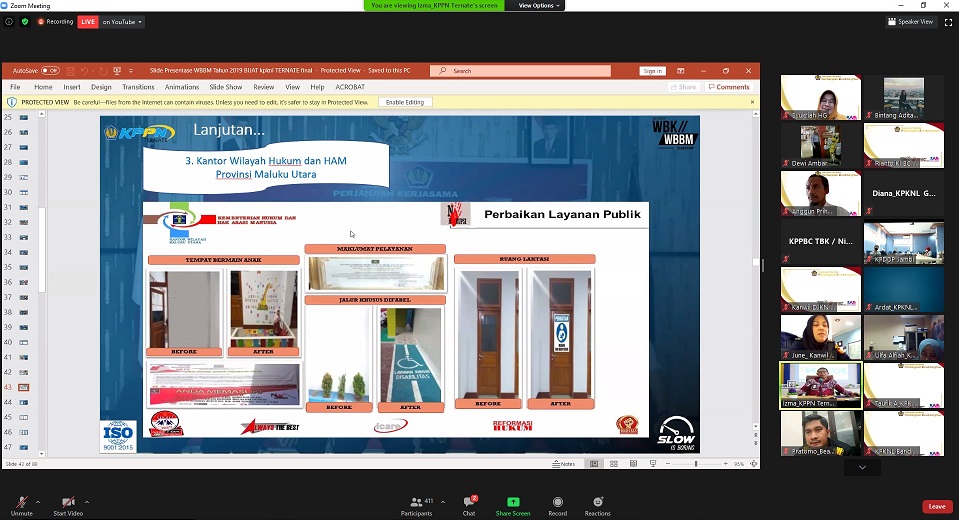Click the meeting info icon at top-left

click(x=9, y=21)
